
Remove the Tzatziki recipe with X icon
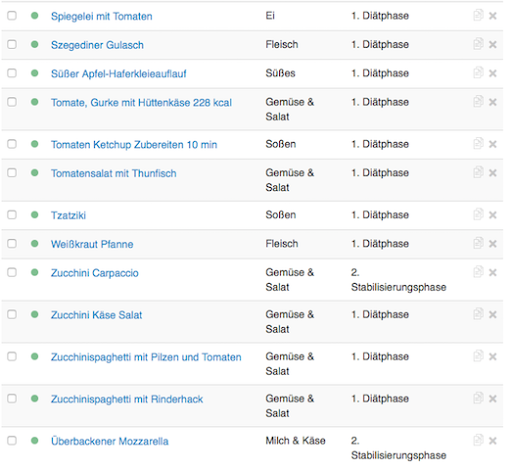pos(493,215)
